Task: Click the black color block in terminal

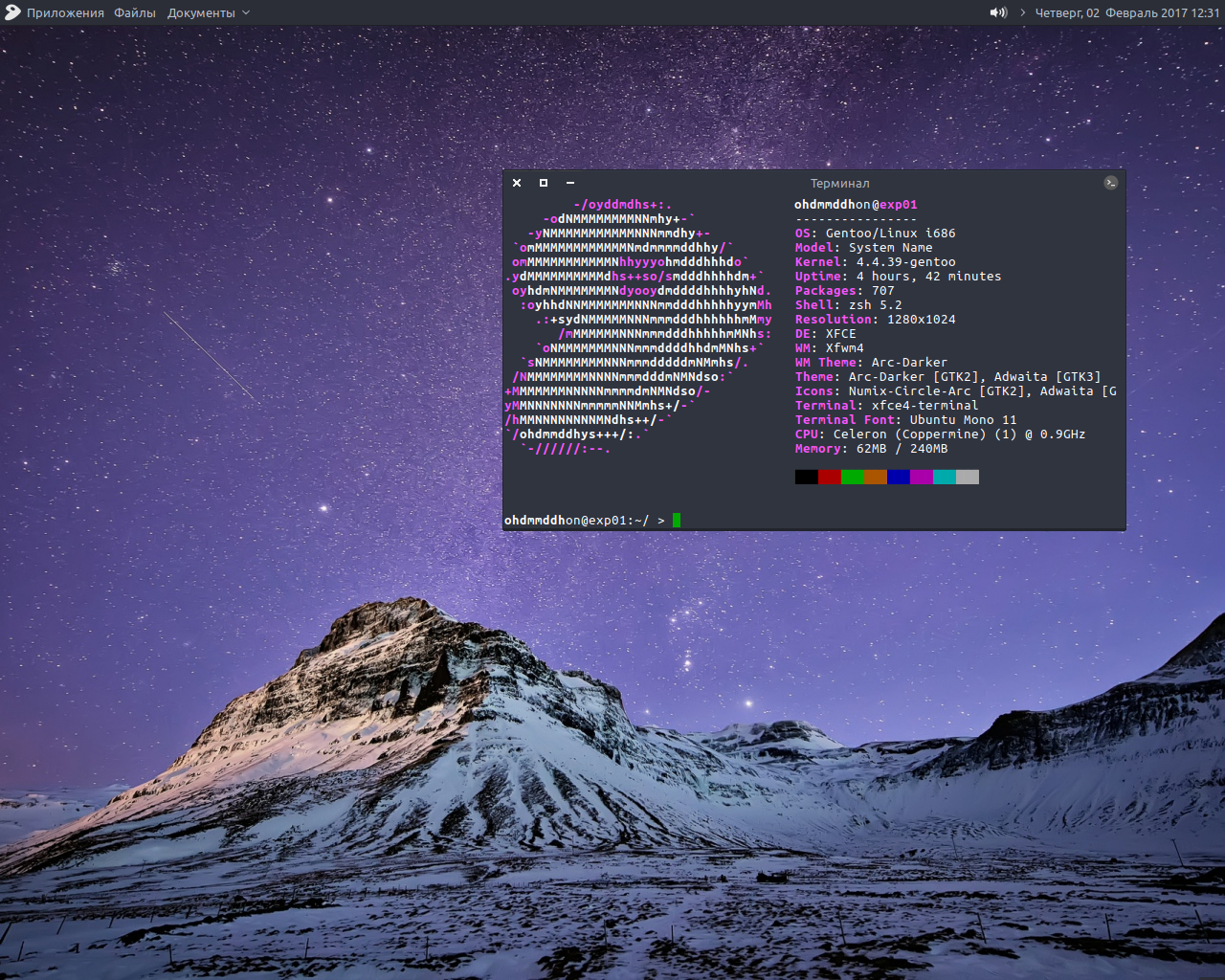Action: [807, 477]
